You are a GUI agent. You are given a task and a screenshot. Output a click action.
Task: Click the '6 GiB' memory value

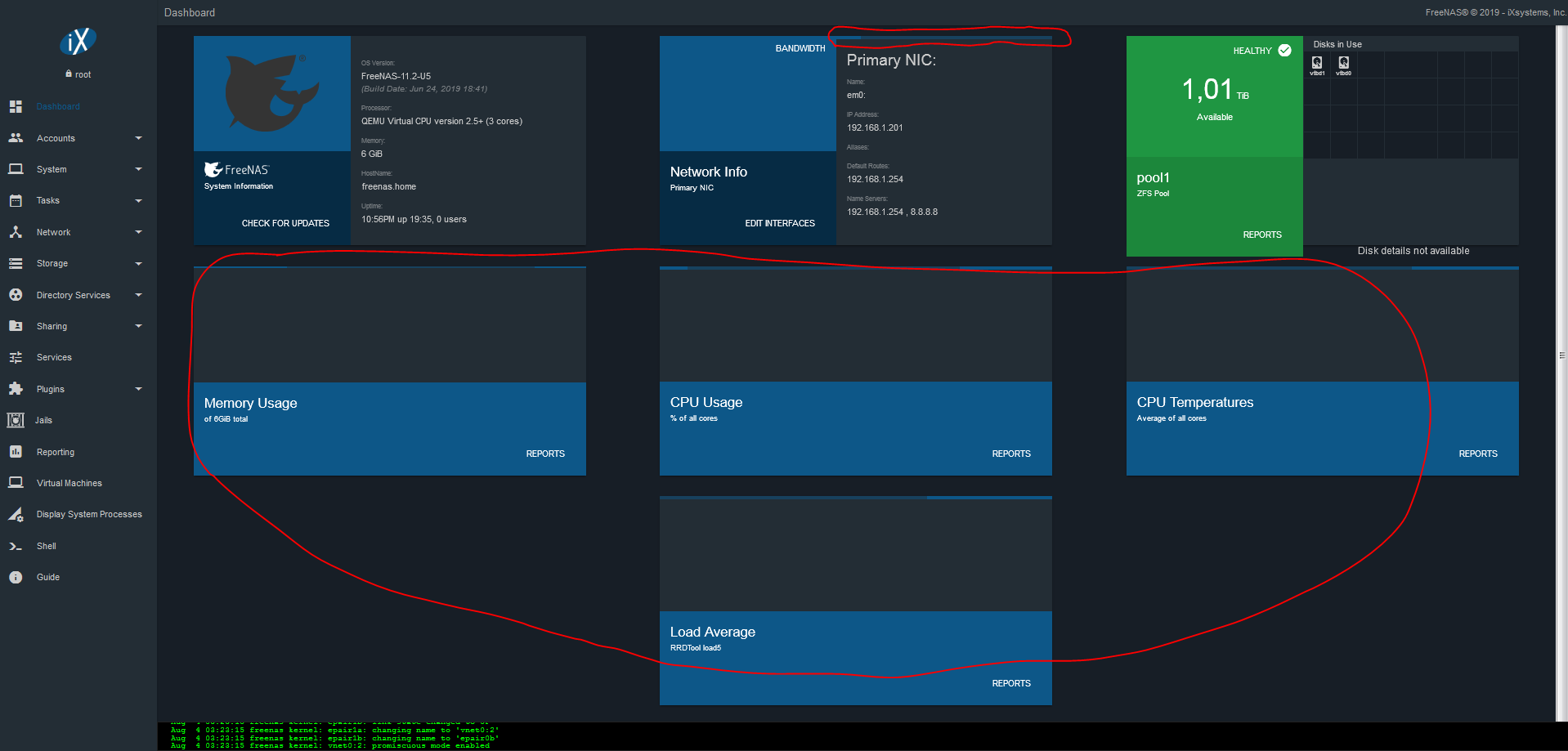(x=372, y=154)
